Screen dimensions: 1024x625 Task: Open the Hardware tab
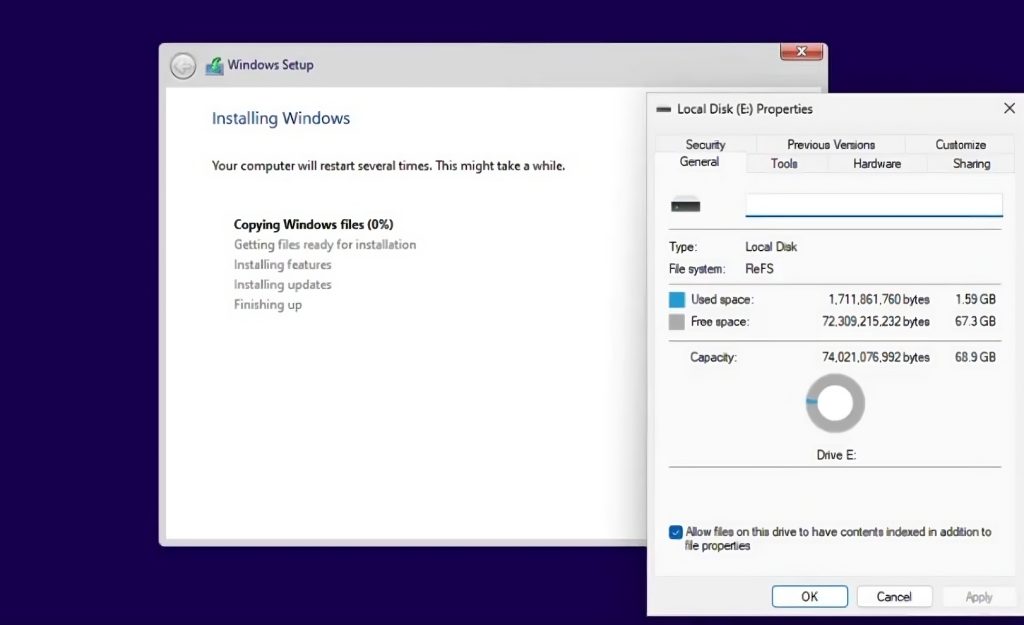click(x=877, y=164)
